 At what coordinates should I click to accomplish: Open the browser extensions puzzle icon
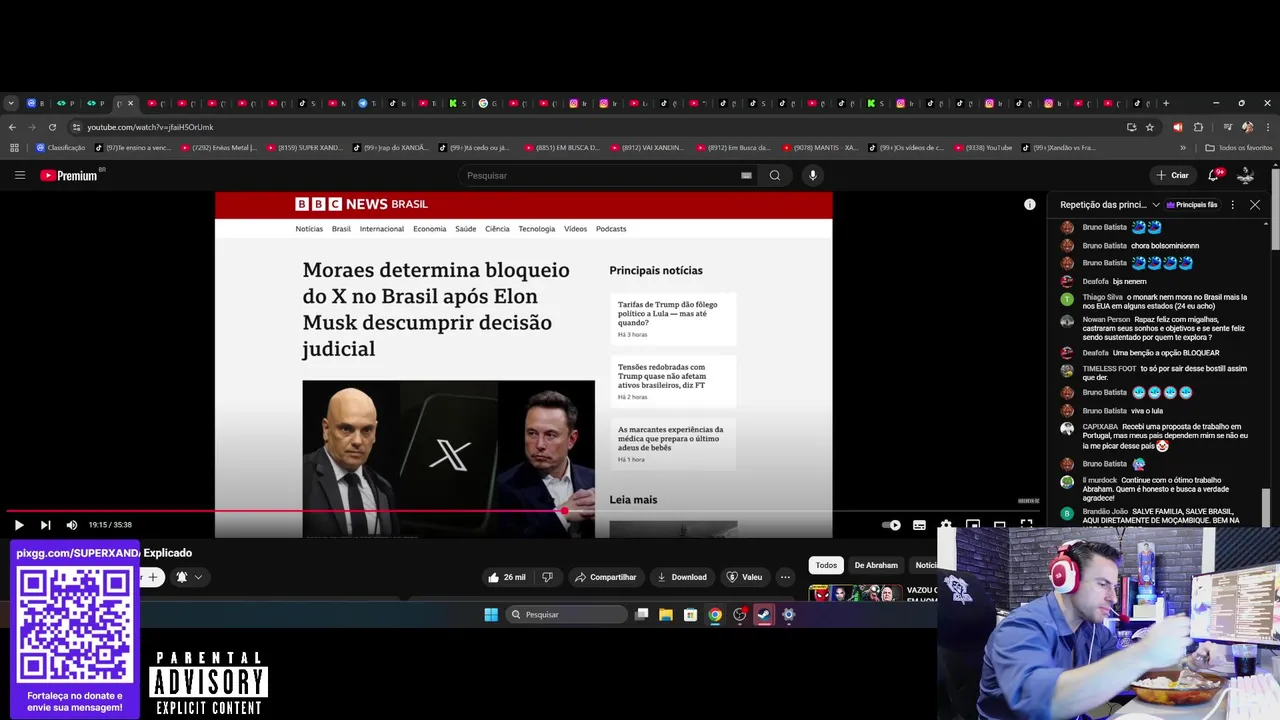1198,127
